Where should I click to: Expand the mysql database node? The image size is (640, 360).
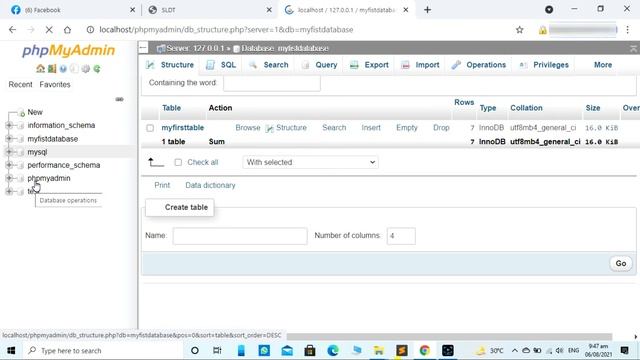[9, 152]
